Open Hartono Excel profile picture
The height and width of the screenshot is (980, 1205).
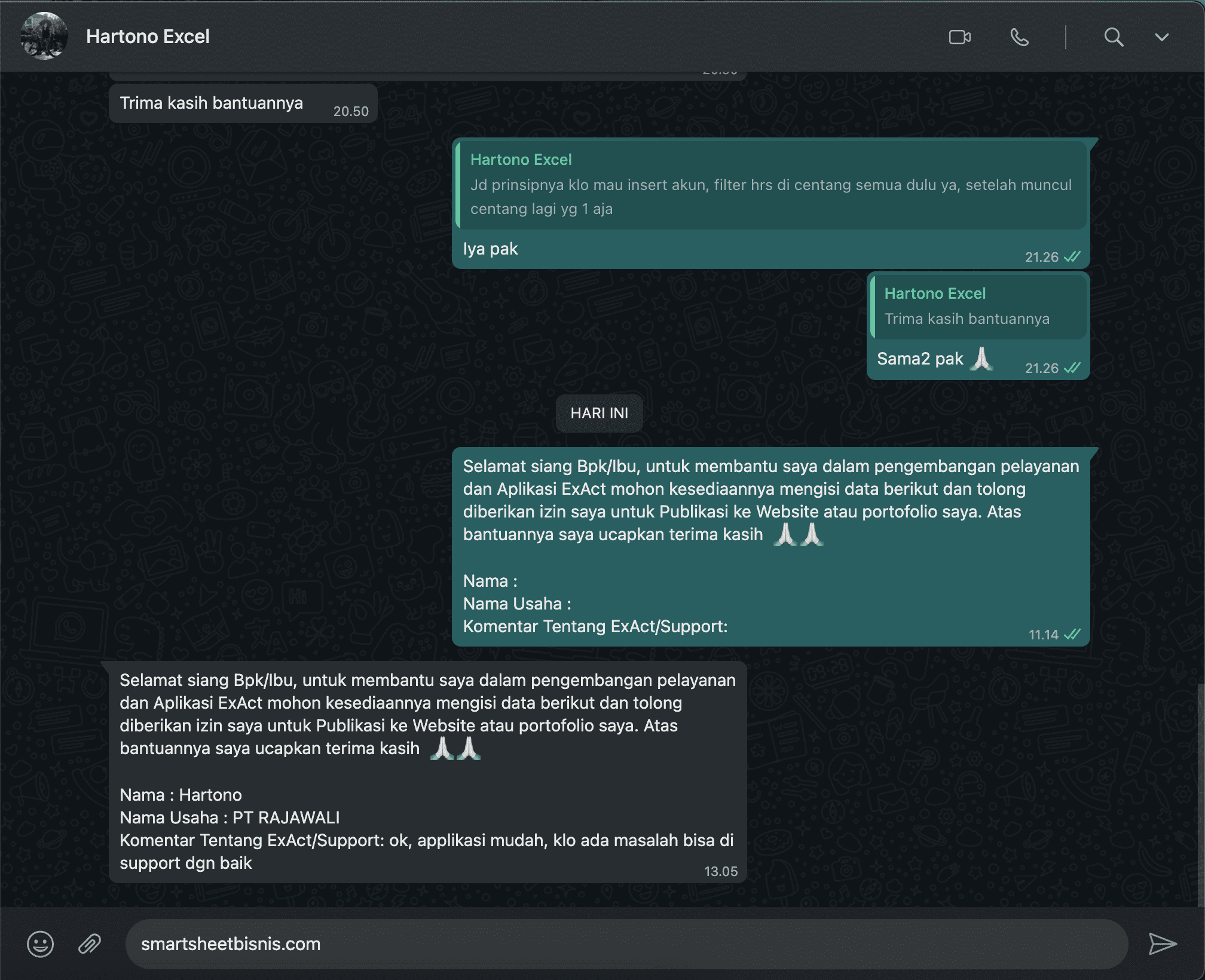[x=44, y=36]
